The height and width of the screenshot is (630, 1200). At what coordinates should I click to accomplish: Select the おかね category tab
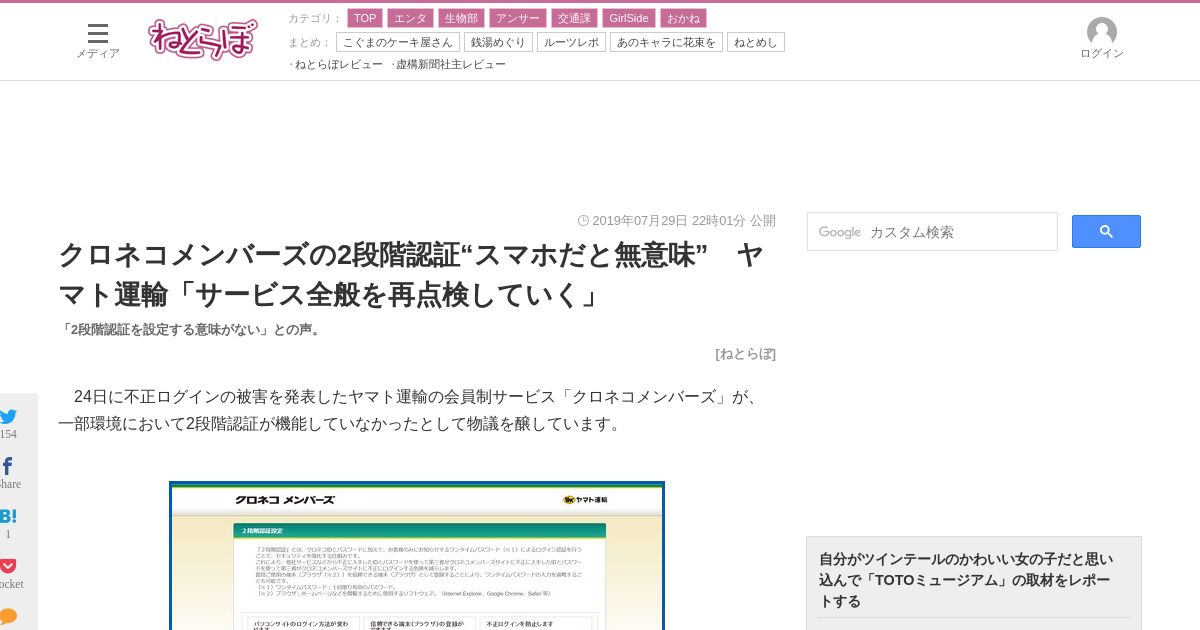(x=683, y=18)
